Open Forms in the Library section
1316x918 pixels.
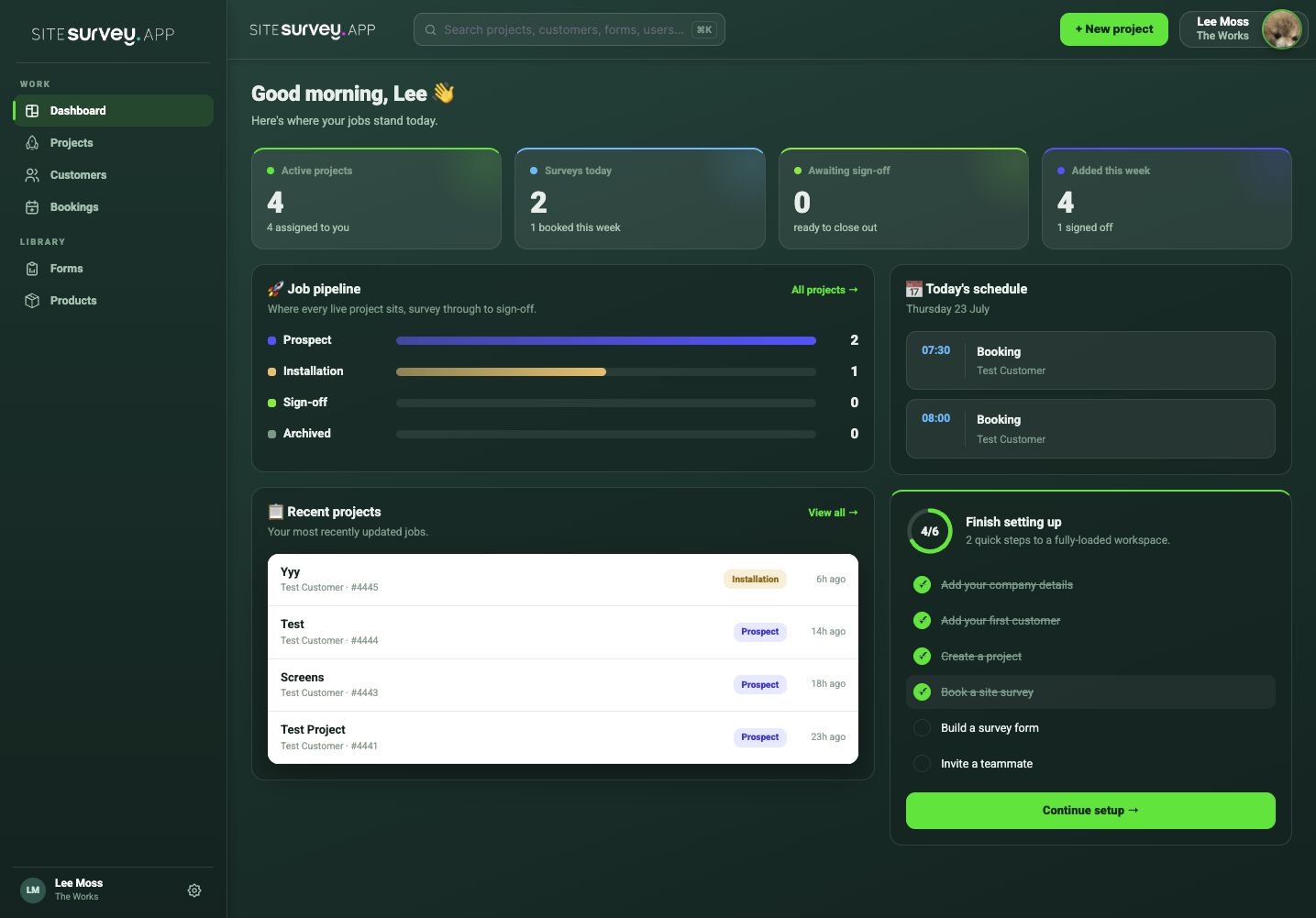point(114,269)
